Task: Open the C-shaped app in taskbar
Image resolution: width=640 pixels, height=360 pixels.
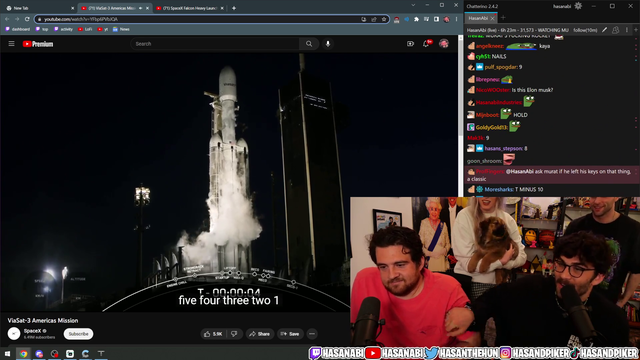Action: pyautogui.click(x=85, y=353)
